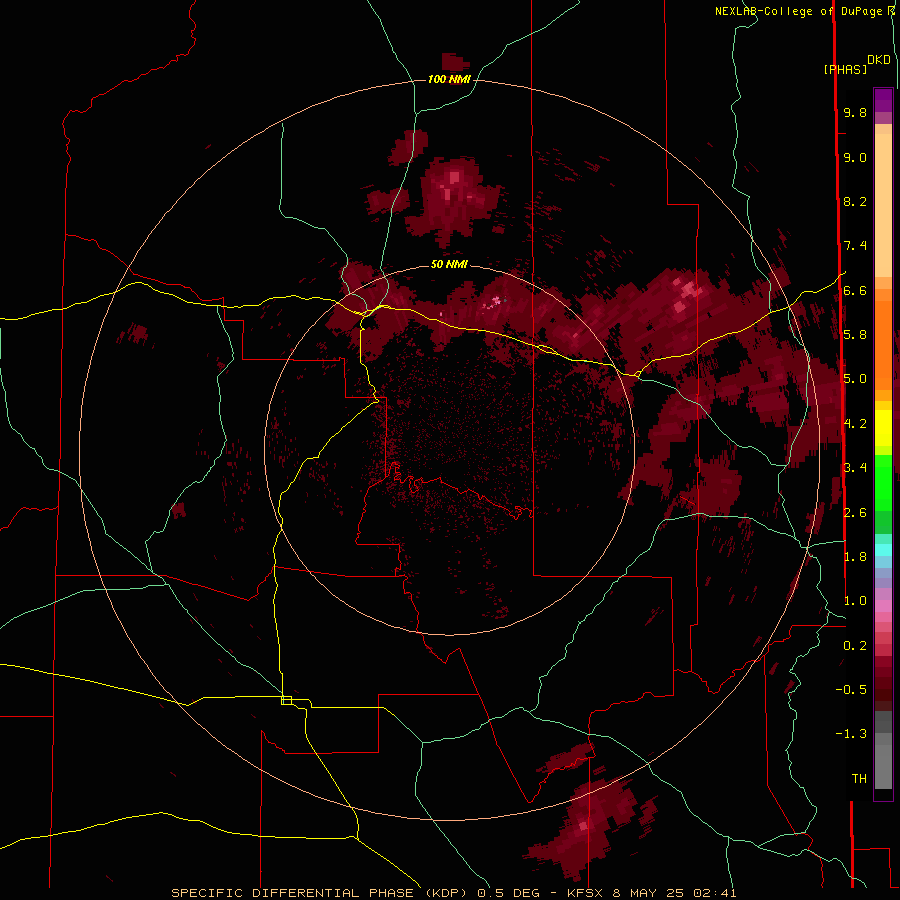
Task: Click the small yellow square city marker on the highway
Action: 286,700
